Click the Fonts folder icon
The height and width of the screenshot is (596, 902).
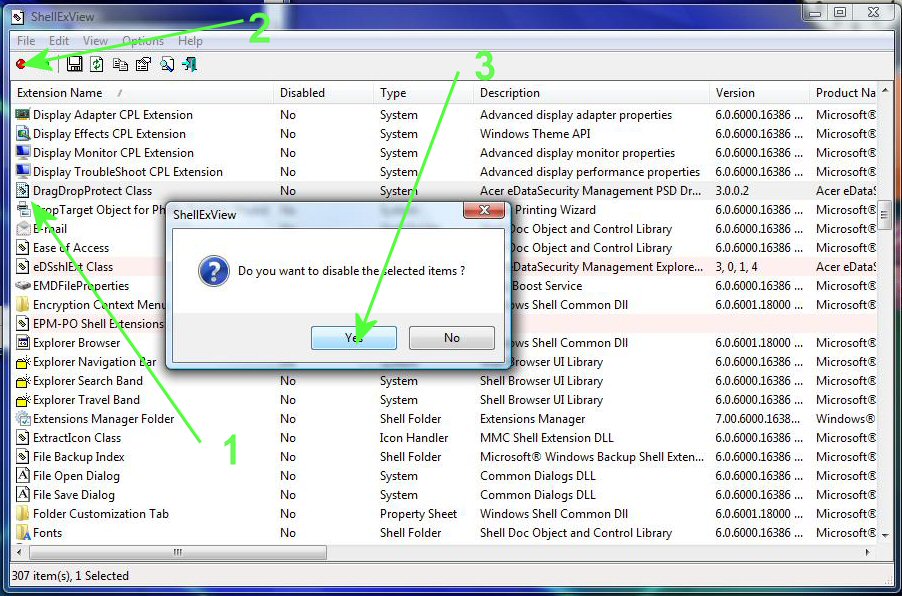22,532
